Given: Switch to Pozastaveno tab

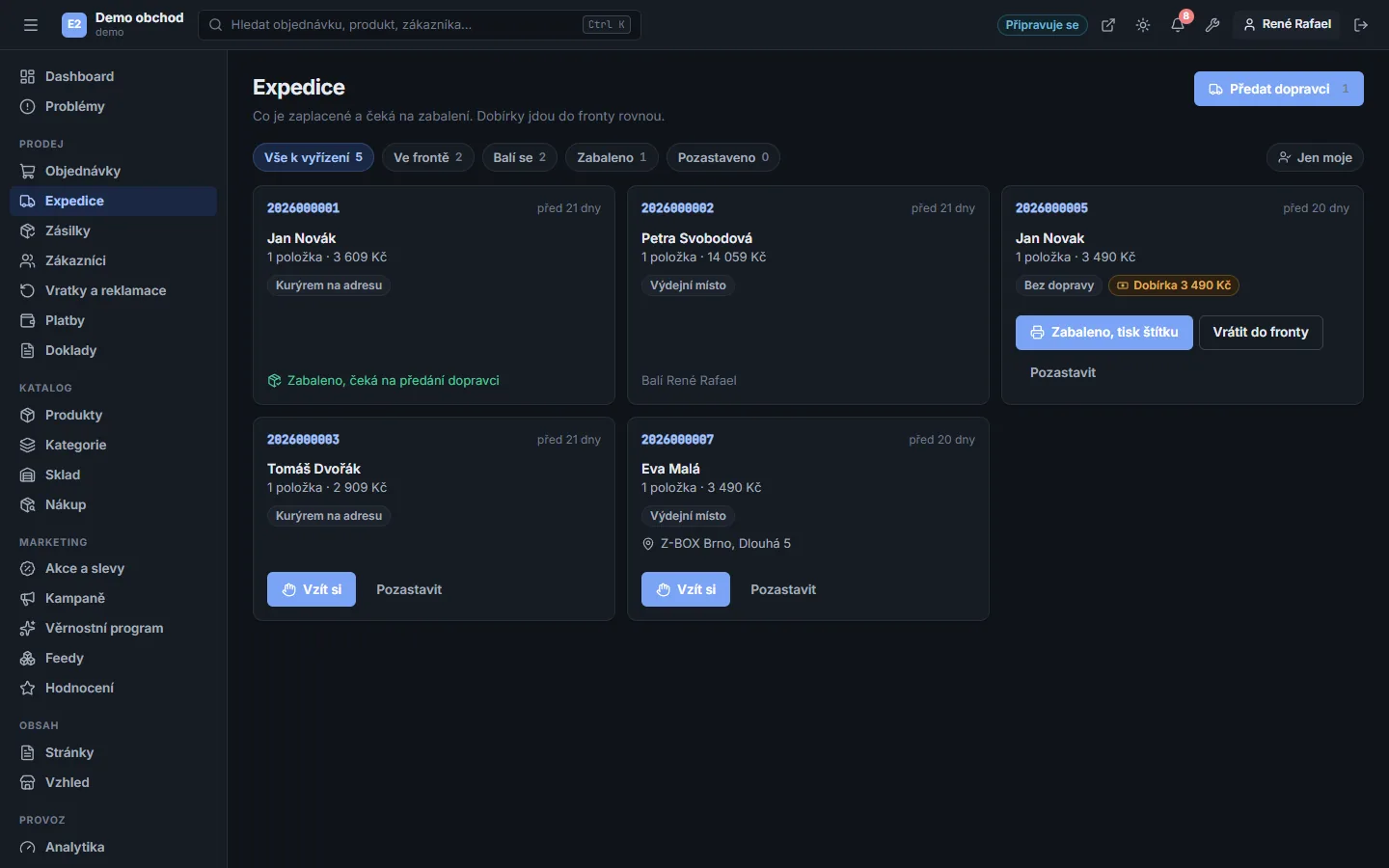Looking at the screenshot, I should (x=723, y=157).
